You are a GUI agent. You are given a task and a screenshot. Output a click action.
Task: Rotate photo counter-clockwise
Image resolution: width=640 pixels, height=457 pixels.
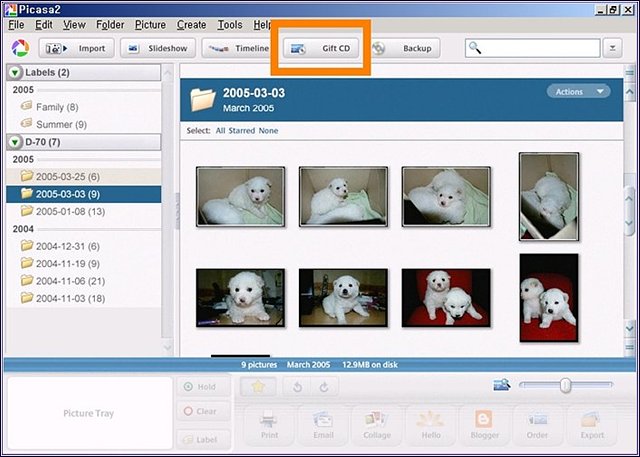pyautogui.click(x=298, y=387)
